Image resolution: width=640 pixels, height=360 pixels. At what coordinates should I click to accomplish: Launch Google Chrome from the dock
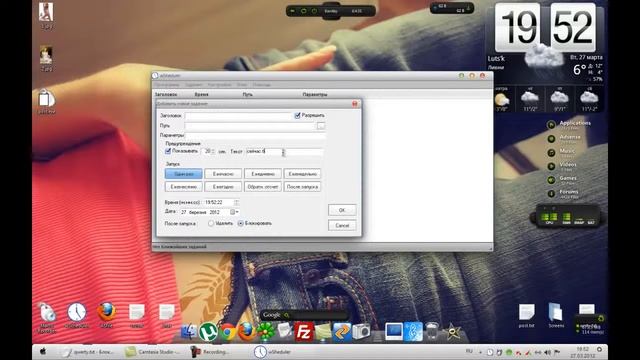(228, 332)
